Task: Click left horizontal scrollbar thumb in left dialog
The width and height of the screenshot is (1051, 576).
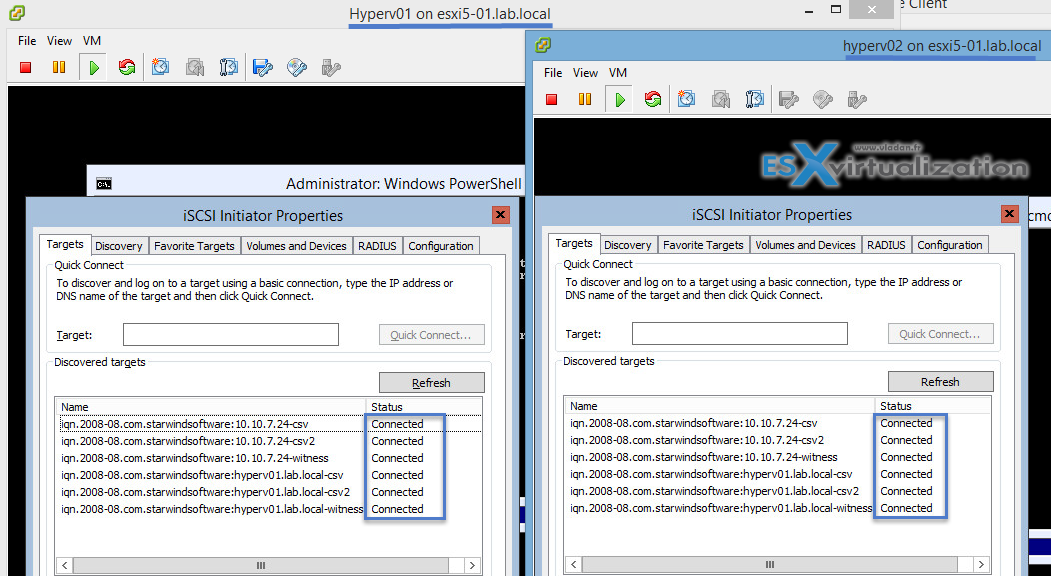Action: click(x=261, y=565)
